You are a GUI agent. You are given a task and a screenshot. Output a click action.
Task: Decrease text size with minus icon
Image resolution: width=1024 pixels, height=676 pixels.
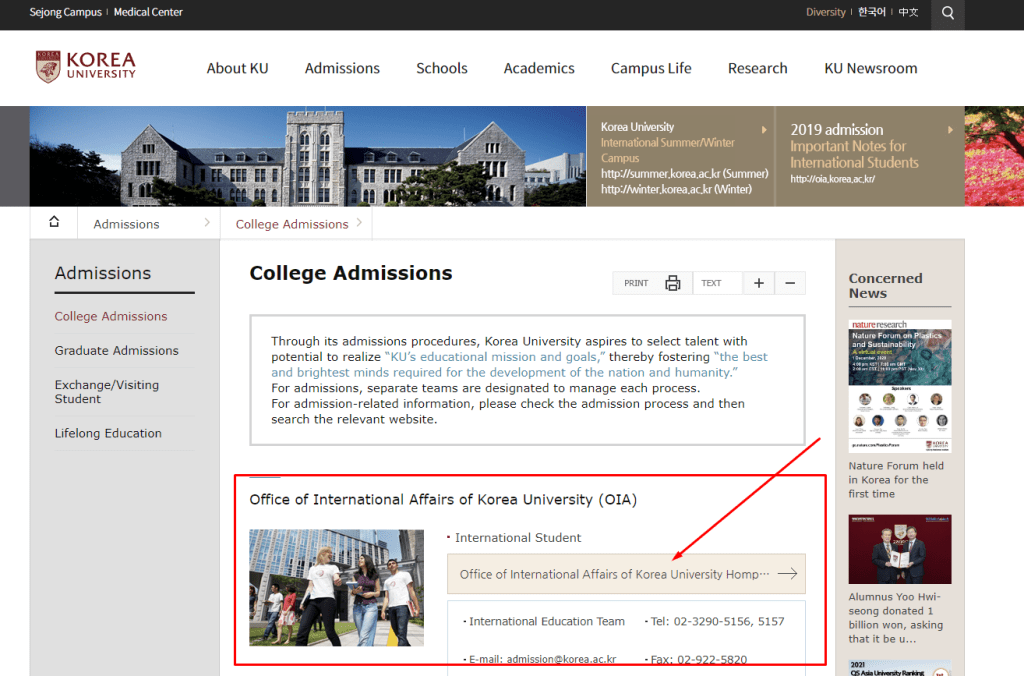790,283
